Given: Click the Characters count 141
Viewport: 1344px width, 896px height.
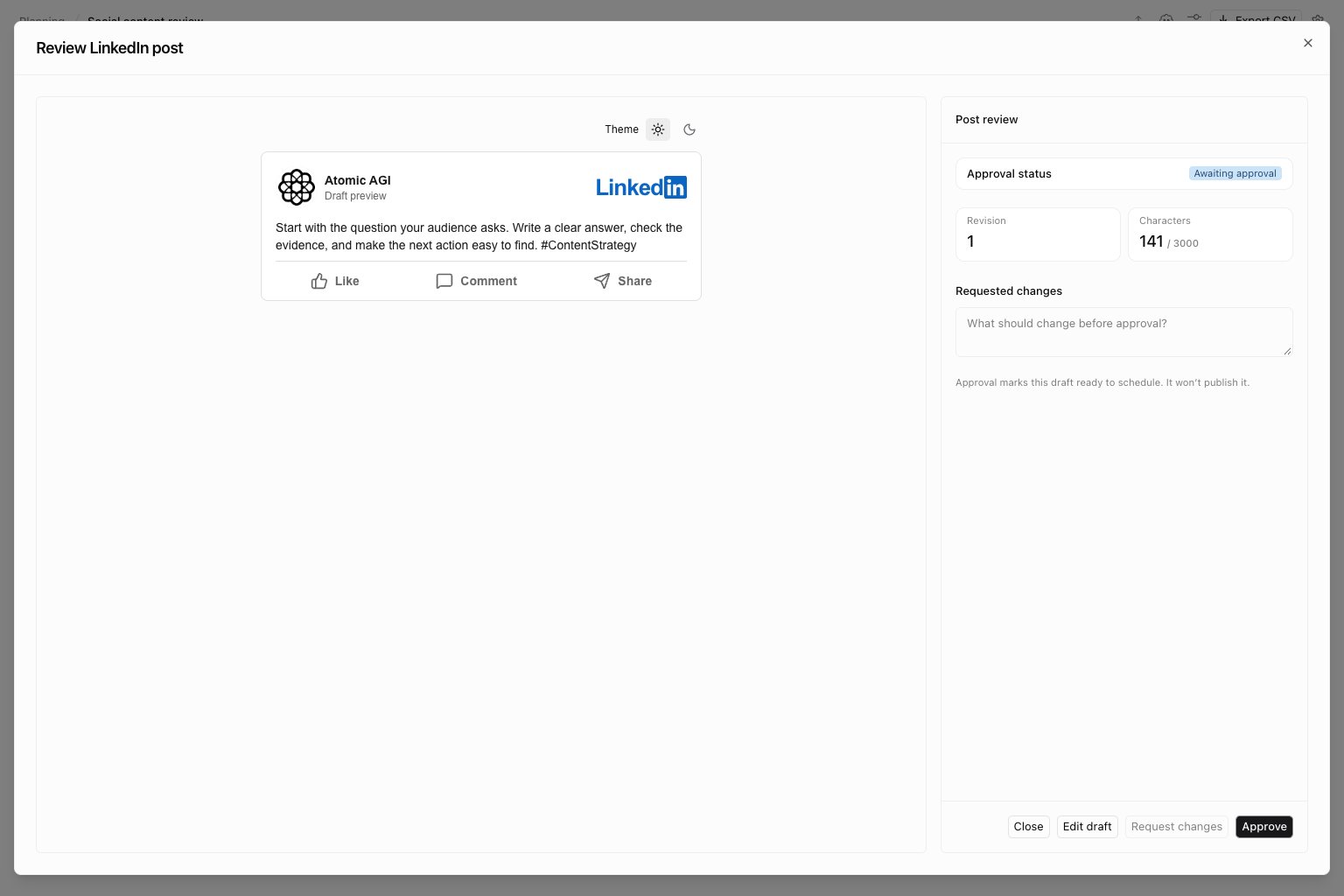Looking at the screenshot, I should click(1151, 241).
